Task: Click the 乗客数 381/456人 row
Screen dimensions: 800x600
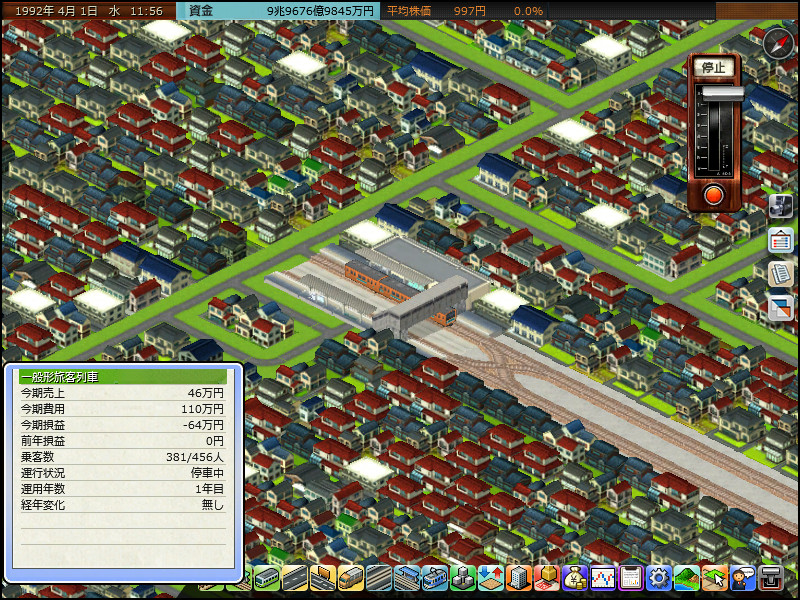Action: (x=122, y=457)
